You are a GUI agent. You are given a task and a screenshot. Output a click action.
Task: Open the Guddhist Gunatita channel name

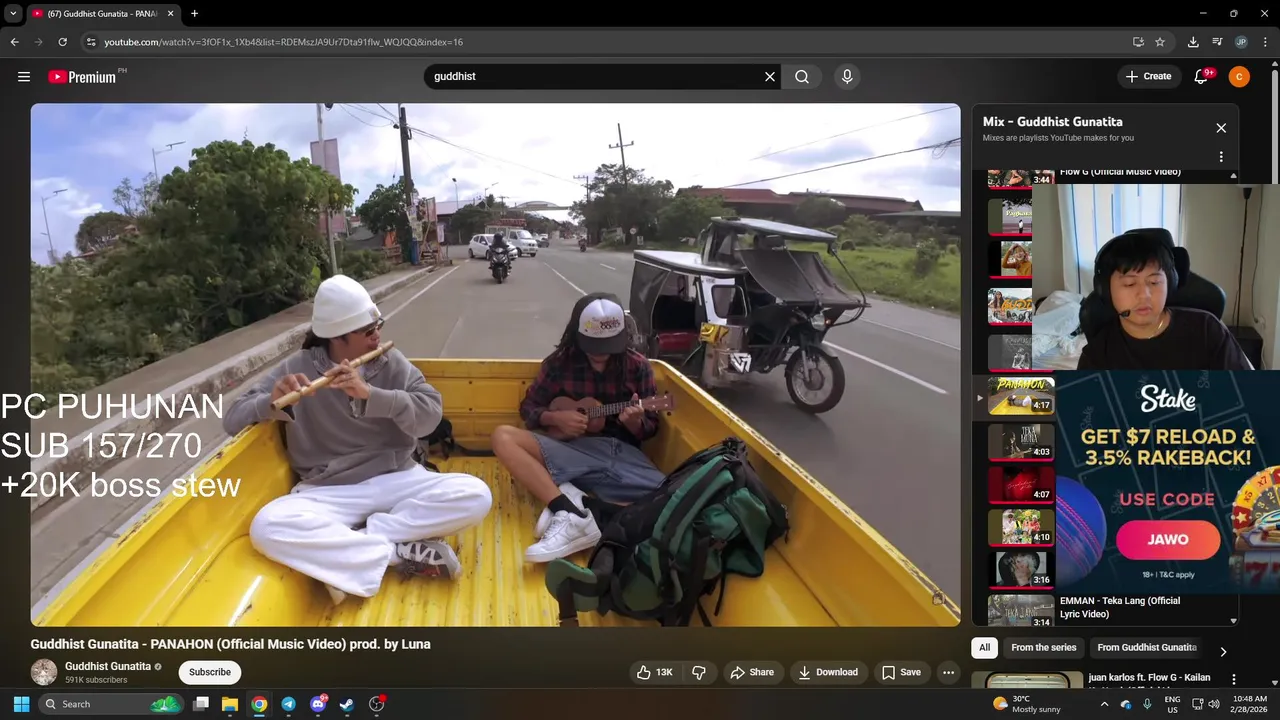(108, 666)
